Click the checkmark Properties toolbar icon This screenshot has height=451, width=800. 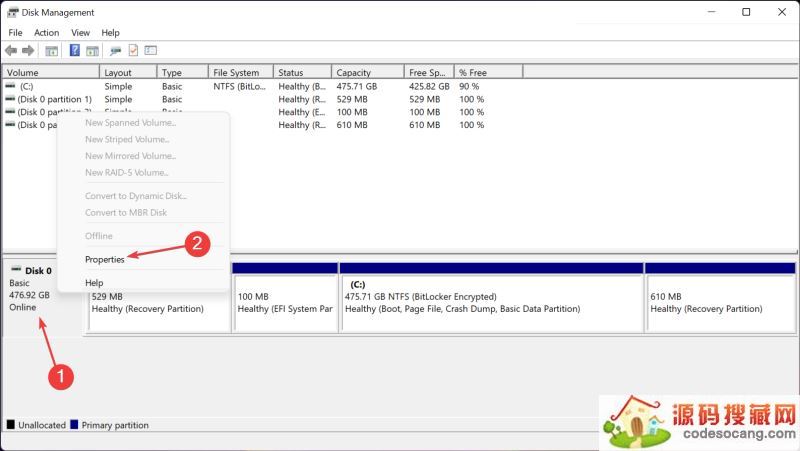pyautogui.click(x=133, y=50)
